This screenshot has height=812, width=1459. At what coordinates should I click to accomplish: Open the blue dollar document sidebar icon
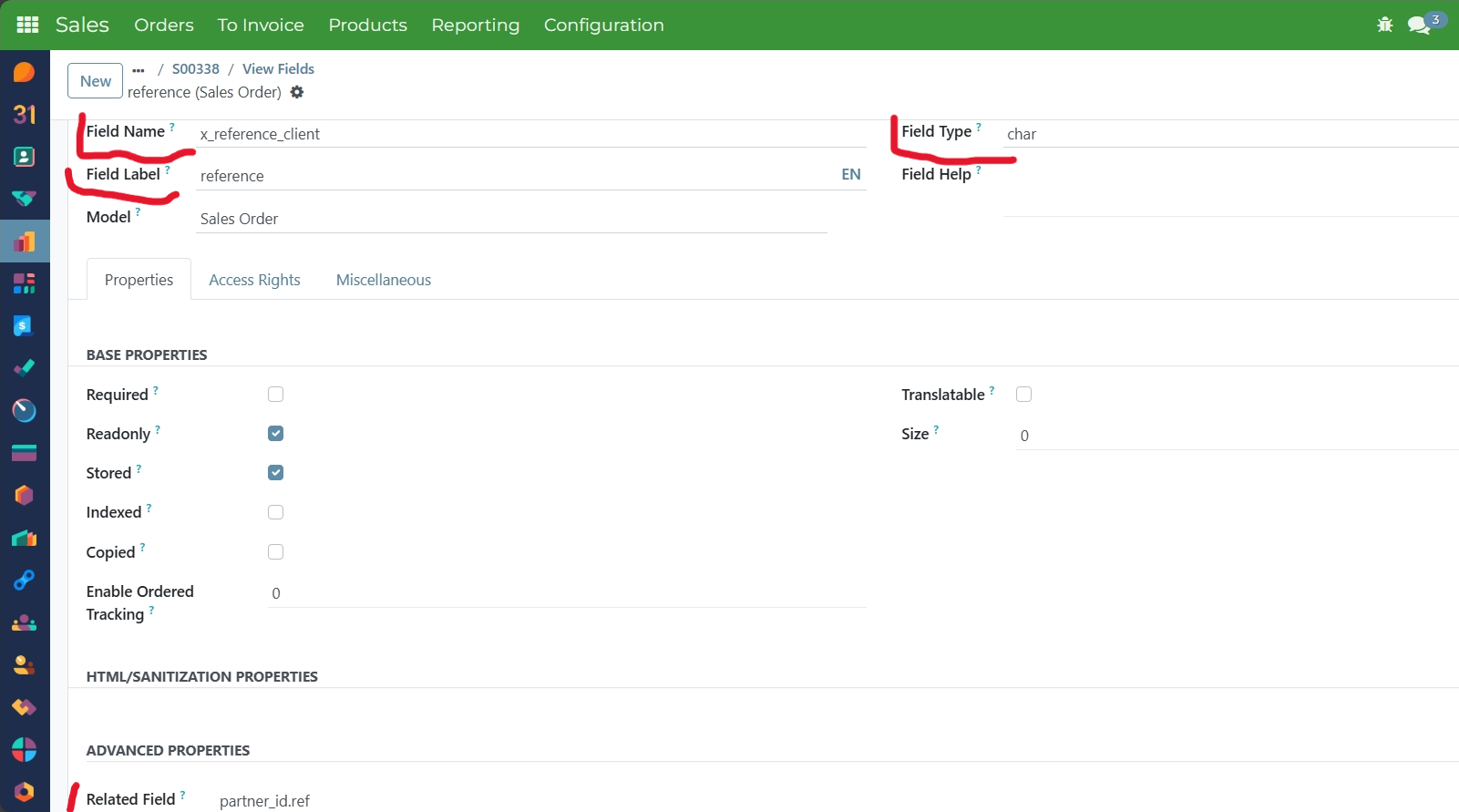click(x=25, y=325)
